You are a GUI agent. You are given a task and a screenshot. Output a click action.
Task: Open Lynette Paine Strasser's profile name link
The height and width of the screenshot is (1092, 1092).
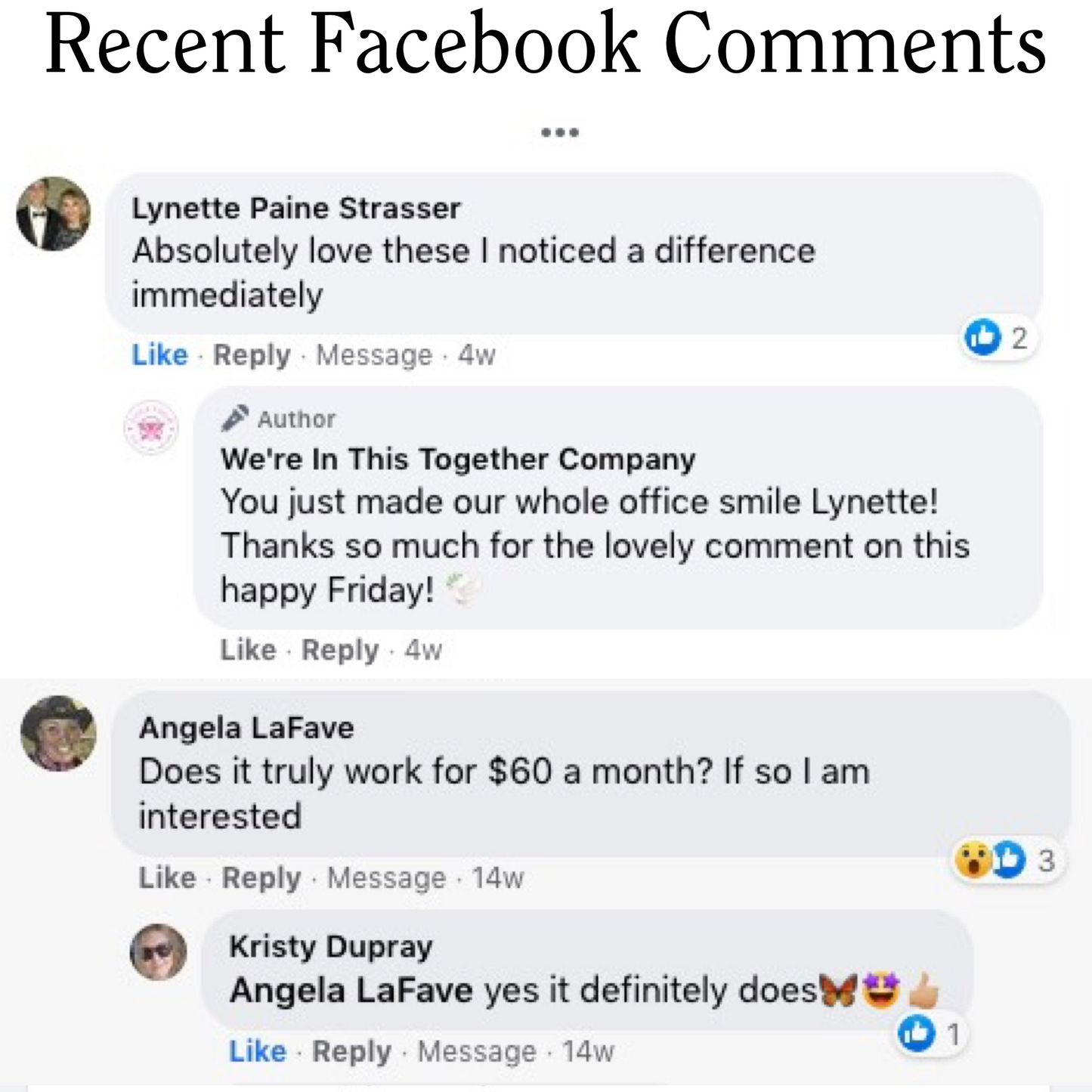[295, 209]
